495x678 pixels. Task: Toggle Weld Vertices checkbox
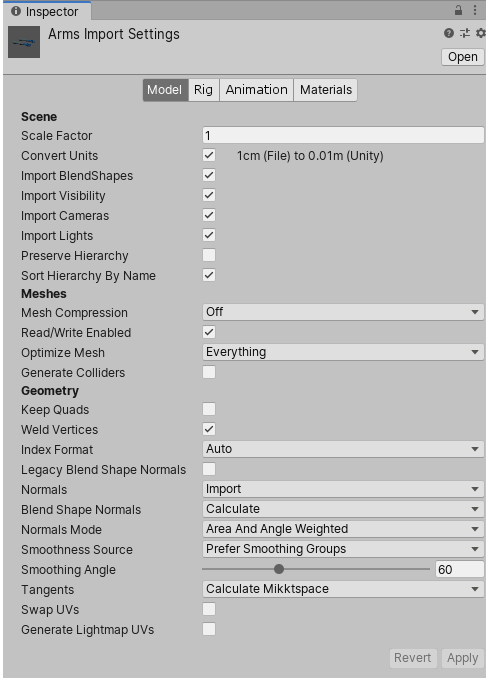209,429
